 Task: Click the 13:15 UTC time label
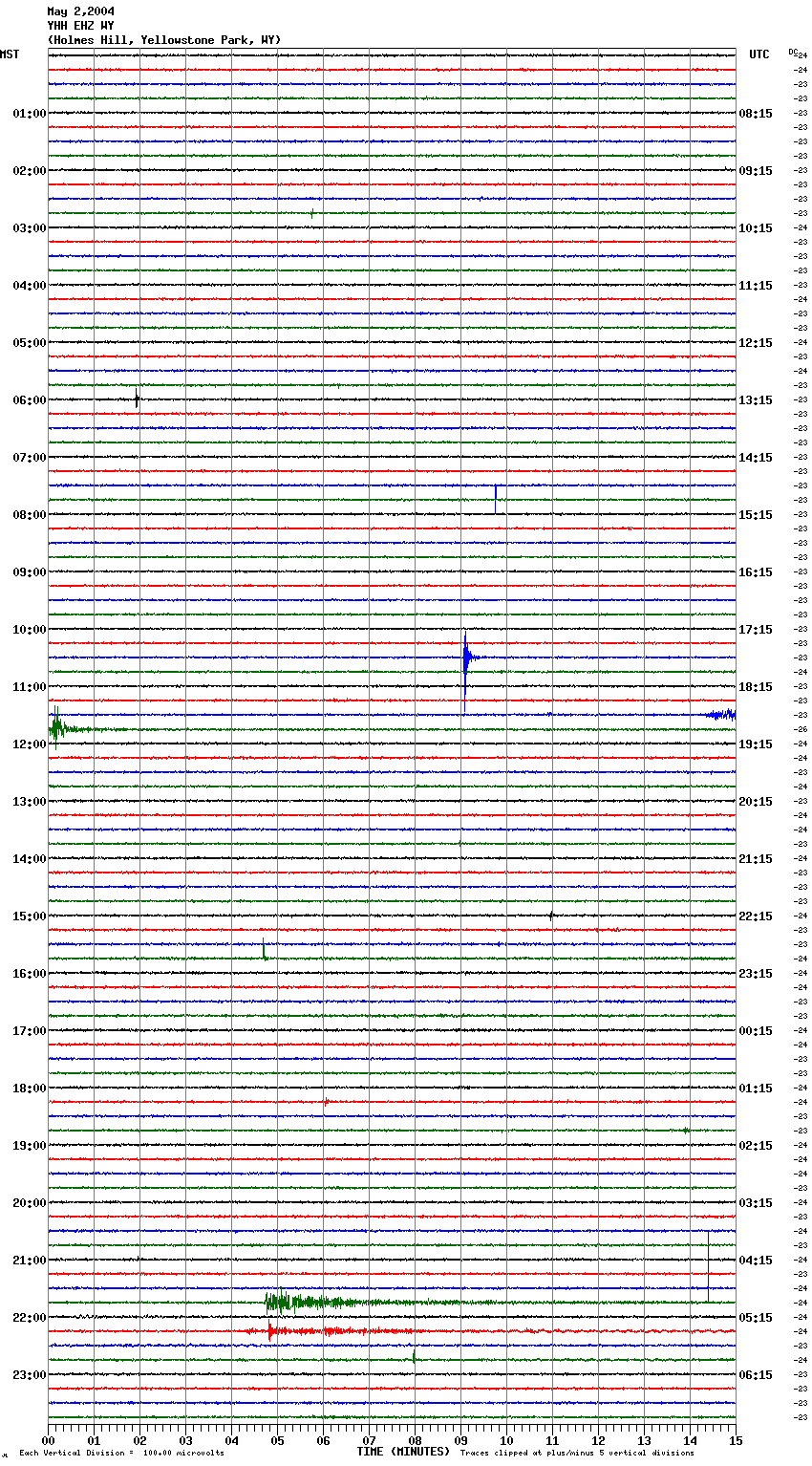[x=756, y=400]
